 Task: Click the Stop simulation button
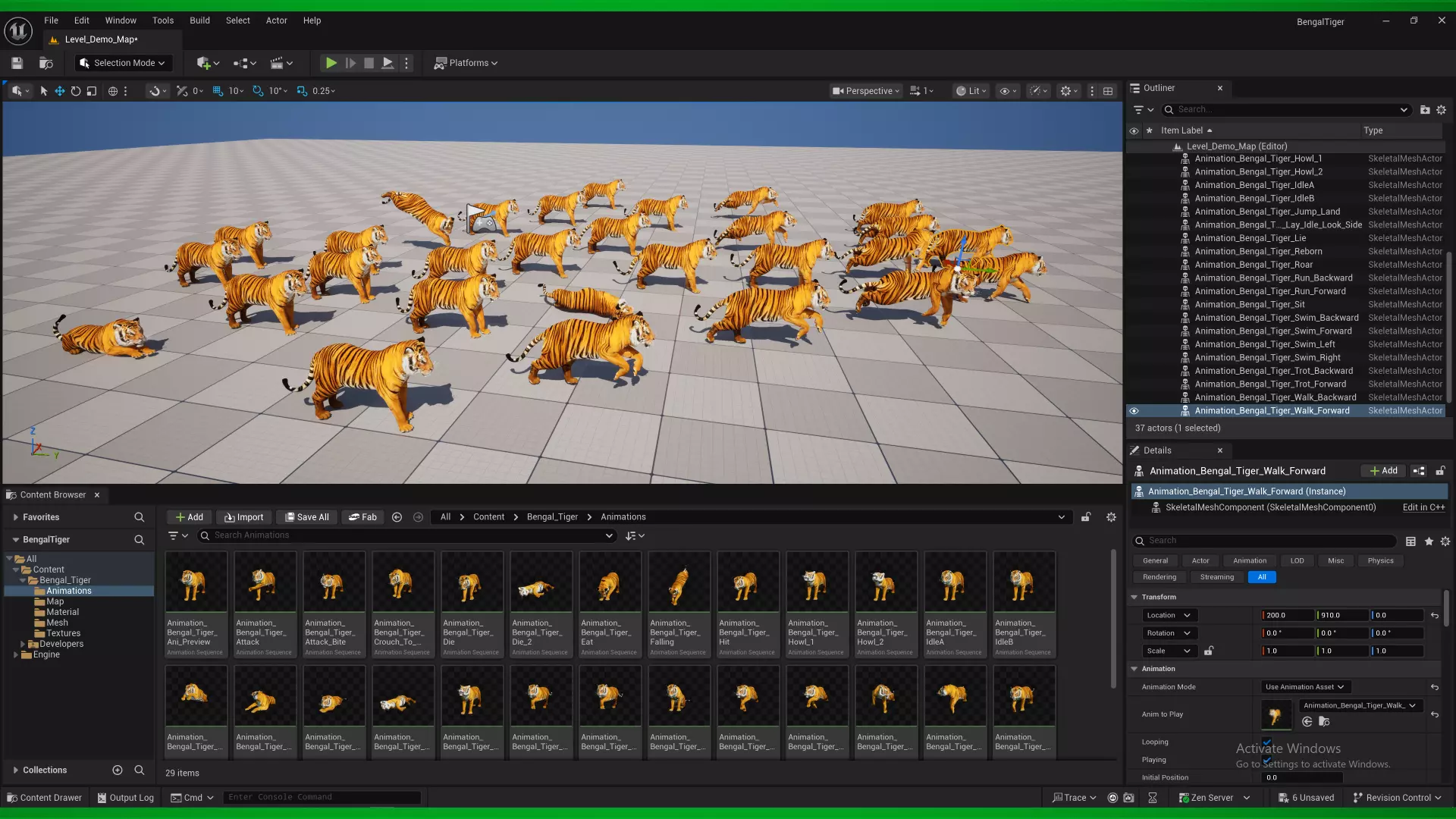coord(369,63)
